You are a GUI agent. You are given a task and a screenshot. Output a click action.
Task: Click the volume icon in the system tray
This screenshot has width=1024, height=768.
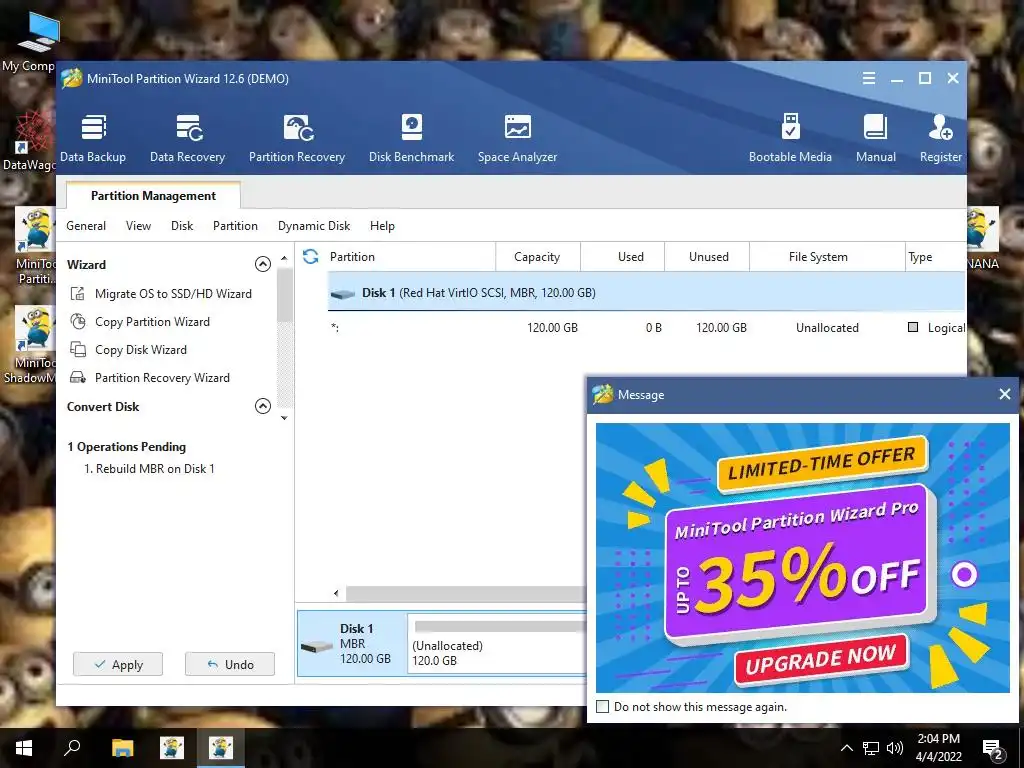[895, 748]
